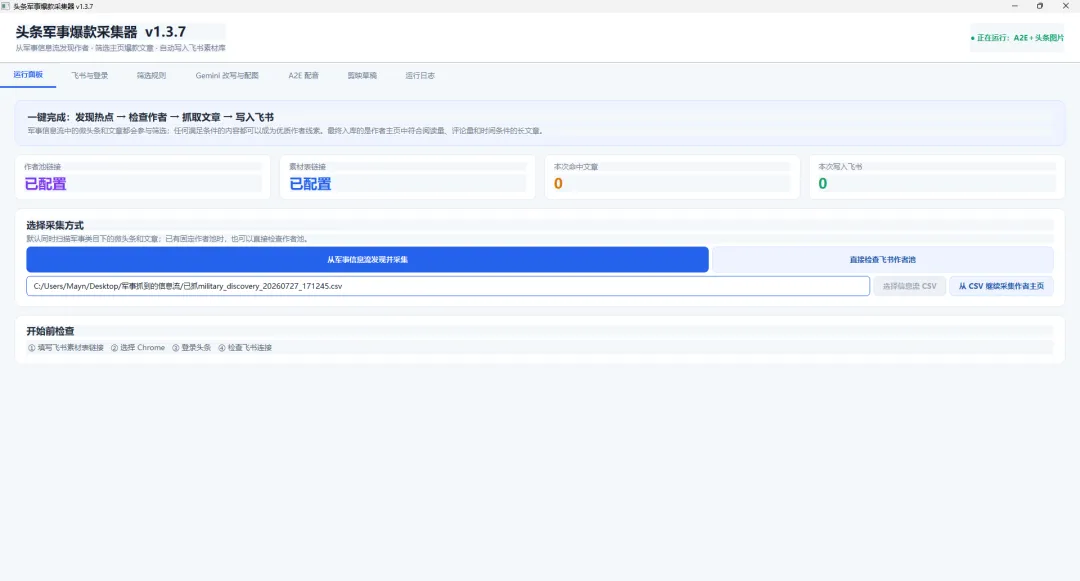Click the 正在运行: A2E + 头条图片 status badge
Viewport: 1080px width, 581px height.
tap(1017, 38)
